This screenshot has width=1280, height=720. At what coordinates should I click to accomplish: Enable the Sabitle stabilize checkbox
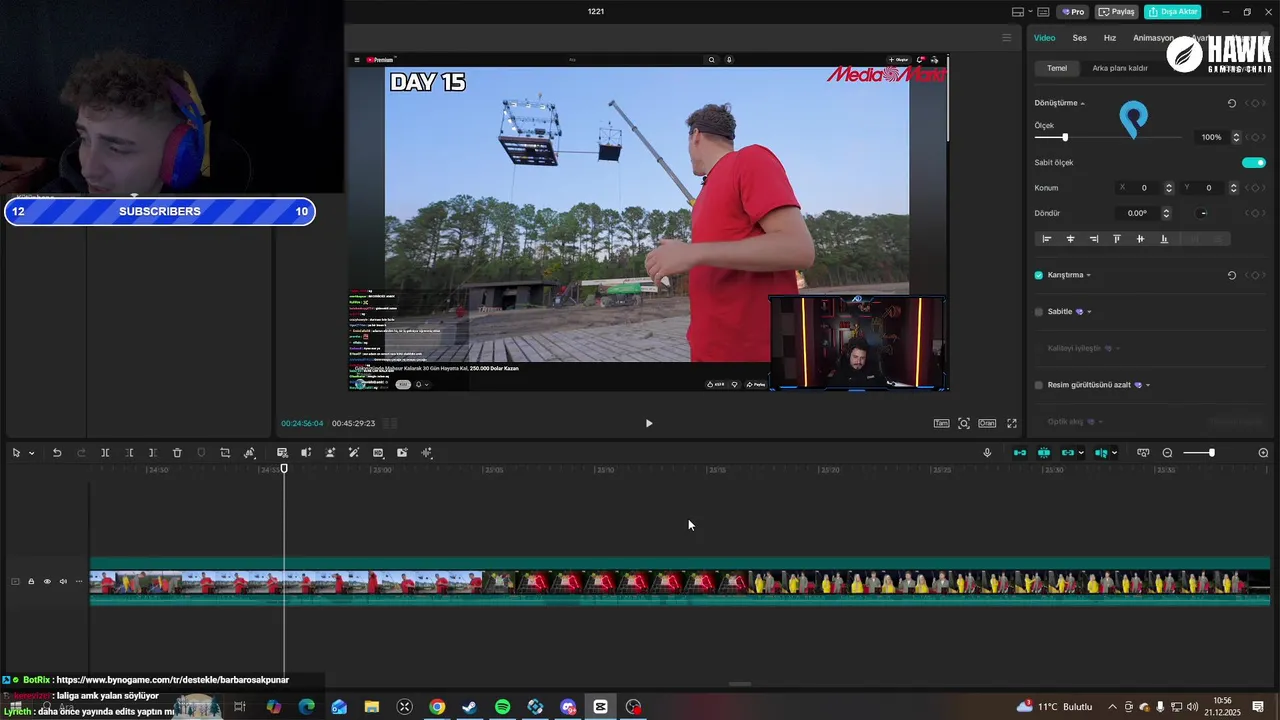[x=1038, y=312]
